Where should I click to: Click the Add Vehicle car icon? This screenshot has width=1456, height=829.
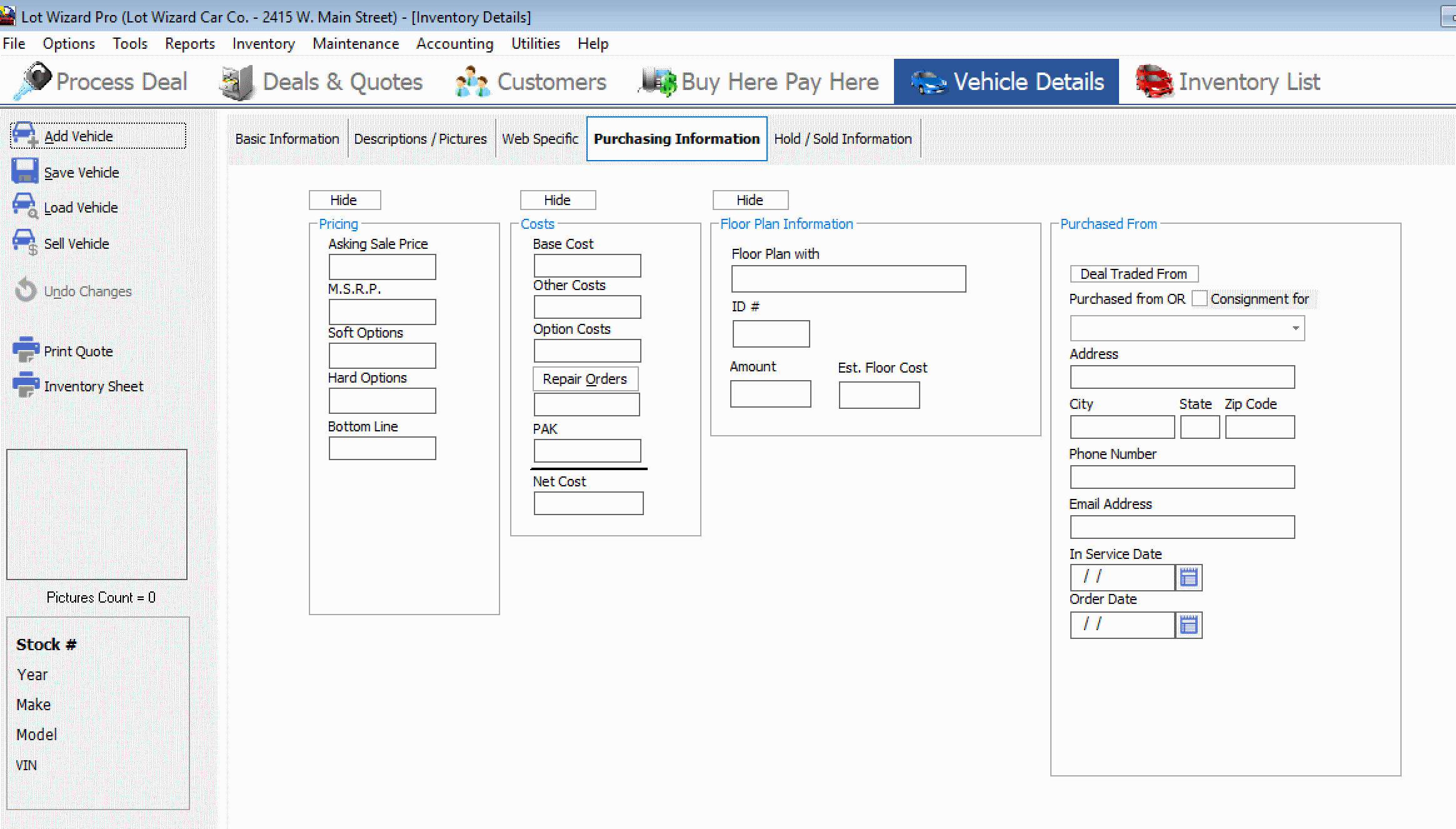(24, 135)
